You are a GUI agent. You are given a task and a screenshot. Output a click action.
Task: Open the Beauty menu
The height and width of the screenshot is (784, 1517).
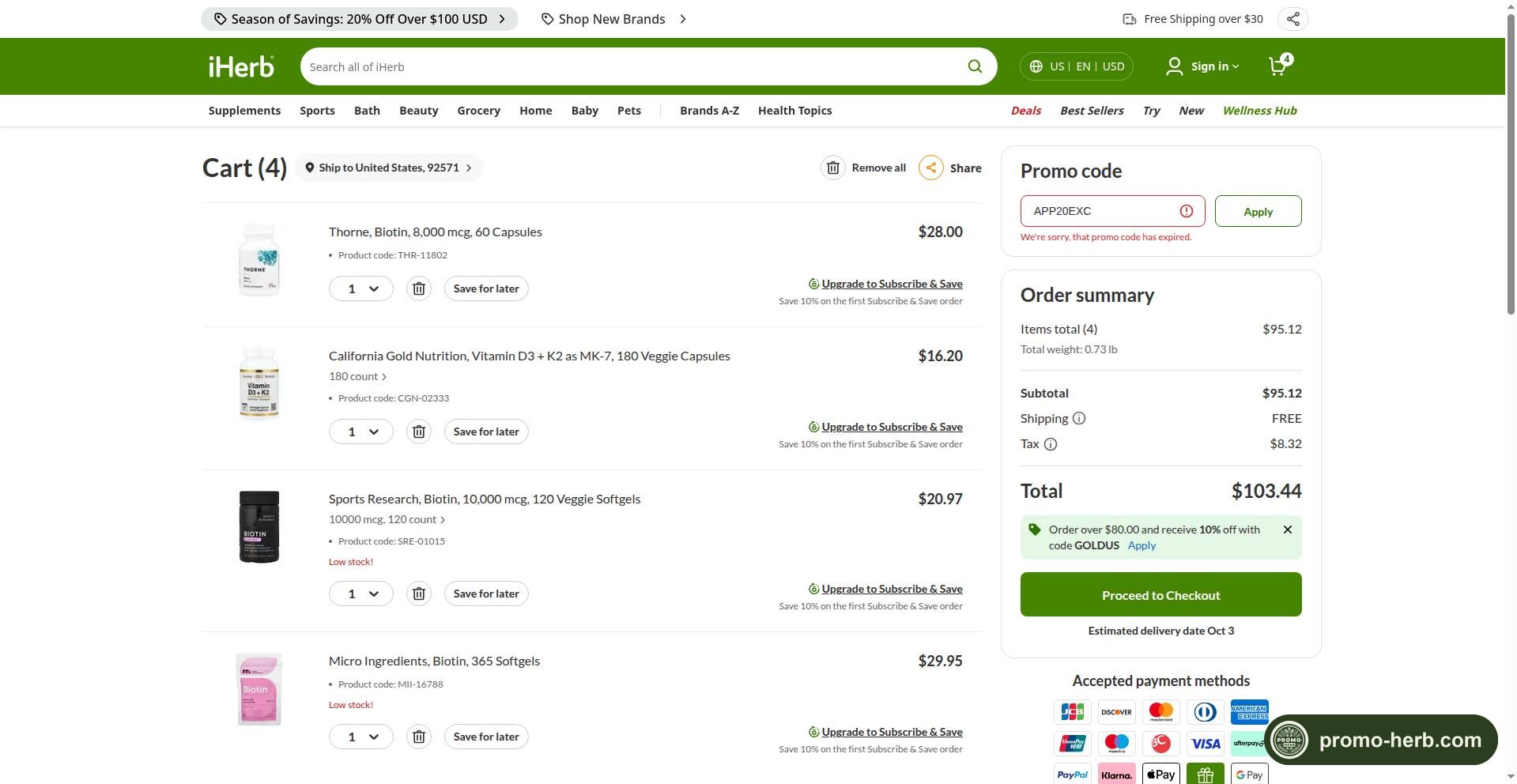tap(419, 111)
